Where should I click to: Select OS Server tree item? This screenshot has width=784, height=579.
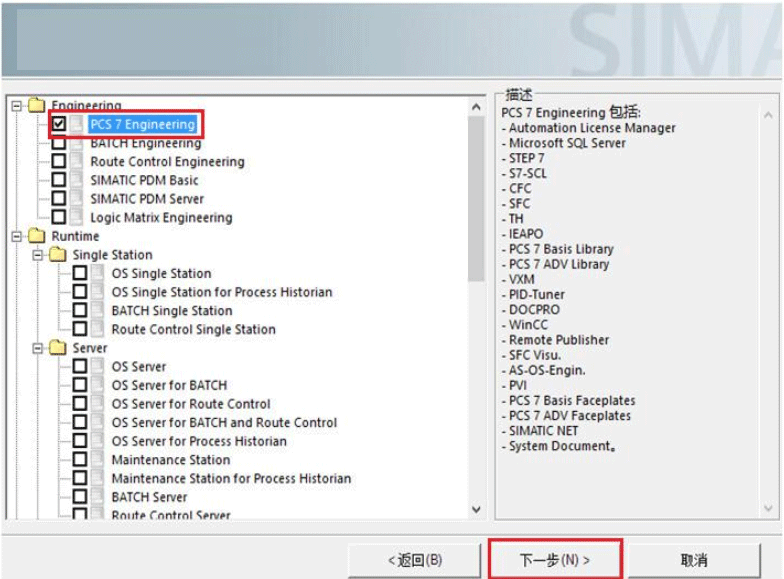tap(139, 366)
